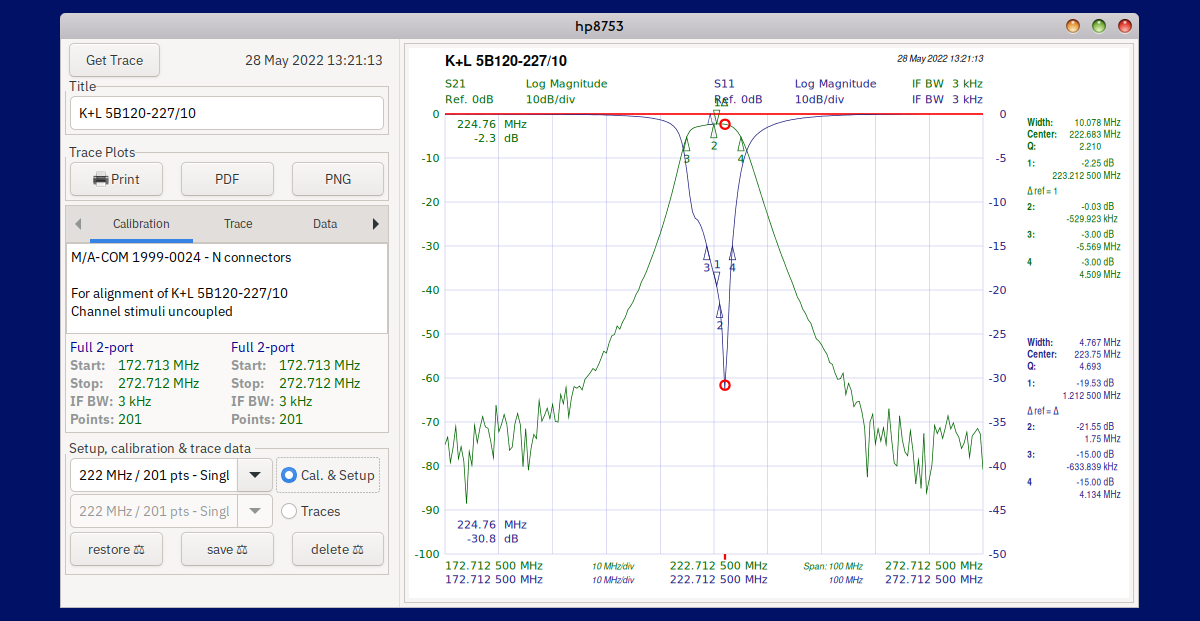Click the dropdown arrow beside 201 pts selection
This screenshot has height=621, width=1200.
point(254,475)
